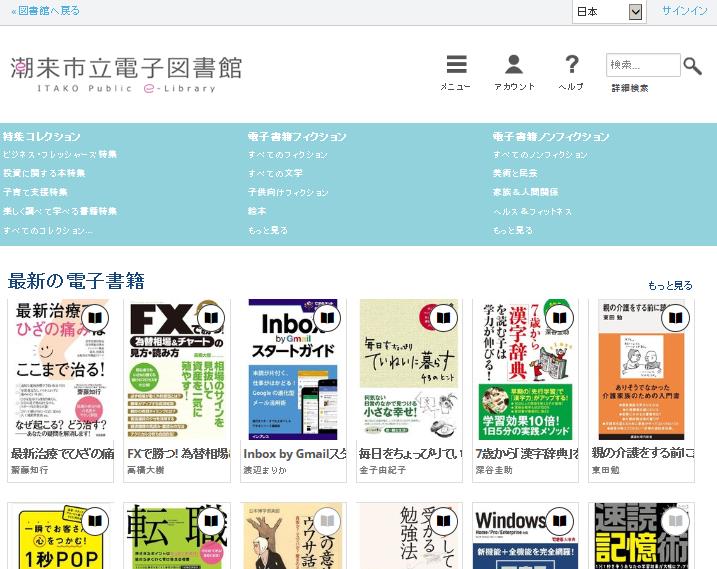Image resolution: width=717 pixels, height=569 pixels.
Task: Open 詳細検索 advanced search link
Action: [630, 88]
